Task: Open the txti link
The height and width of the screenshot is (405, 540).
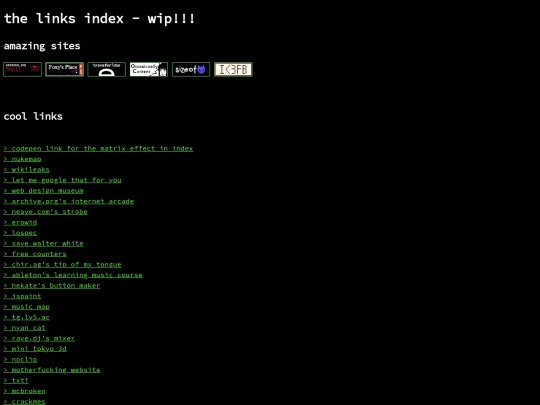Action: [16, 381]
